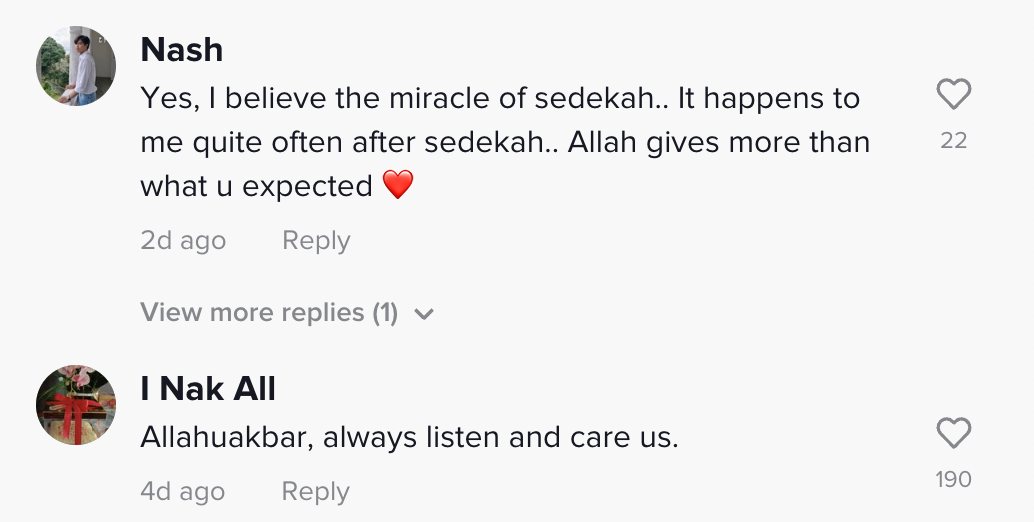Visit the I Nak All username link

tap(208, 389)
